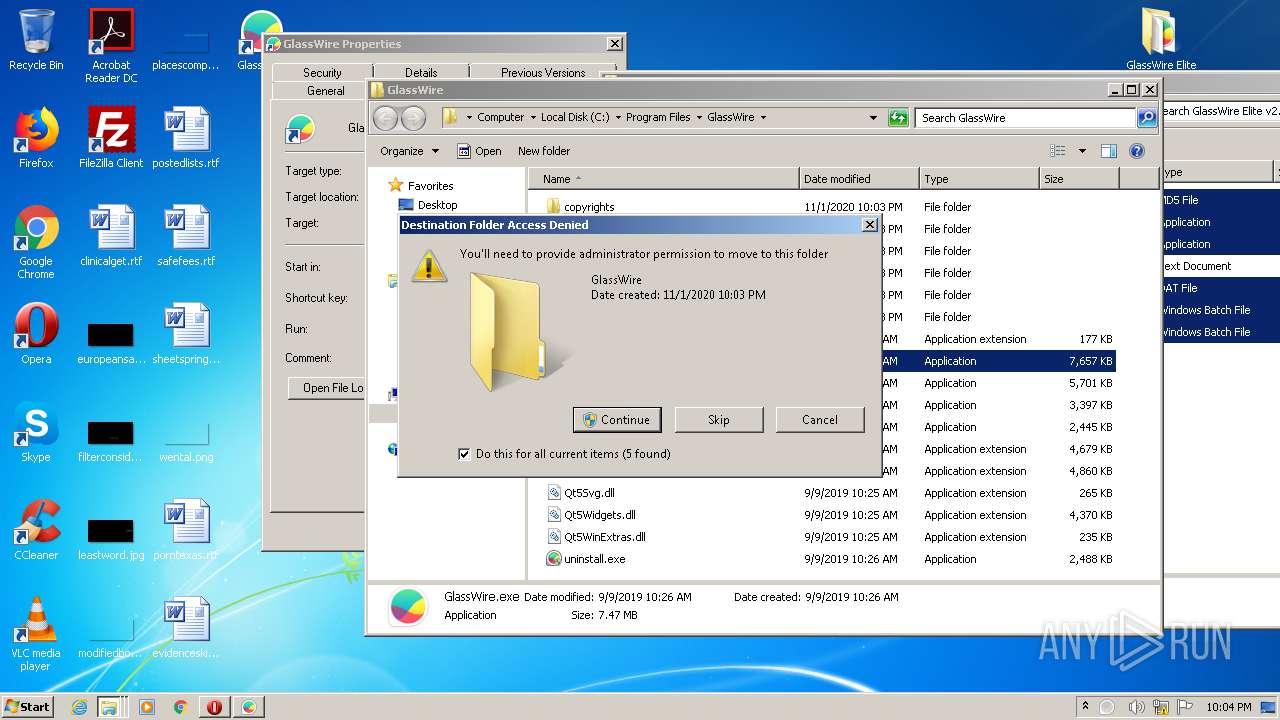Open postedlists.rtf document icon
1280x720 pixels.
tap(186, 138)
